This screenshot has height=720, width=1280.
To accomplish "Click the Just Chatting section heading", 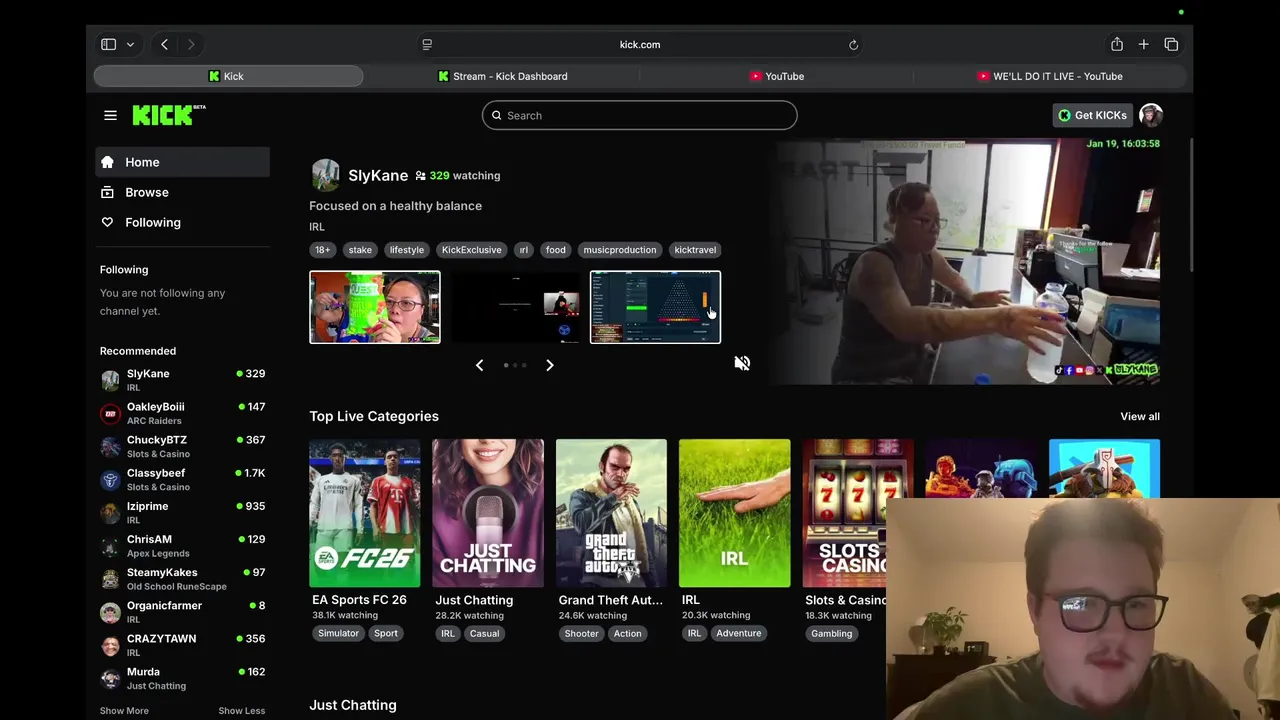I will point(353,705).
